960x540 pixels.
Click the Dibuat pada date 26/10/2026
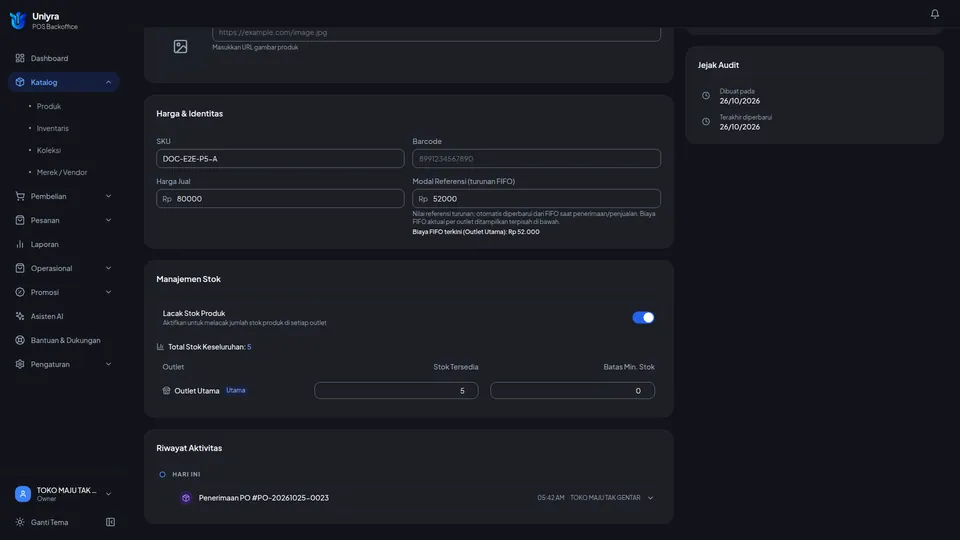(740, 101)
